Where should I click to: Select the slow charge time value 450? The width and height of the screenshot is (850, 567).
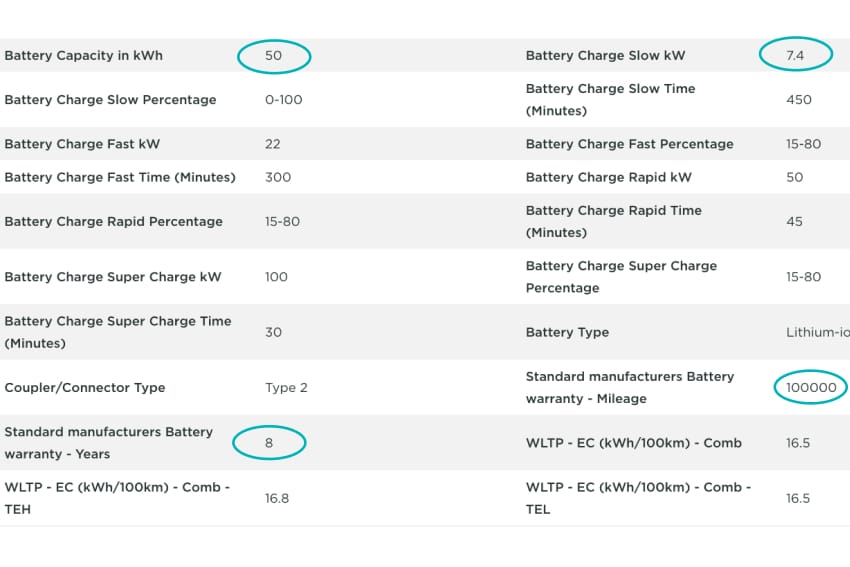tap(799, 100)
